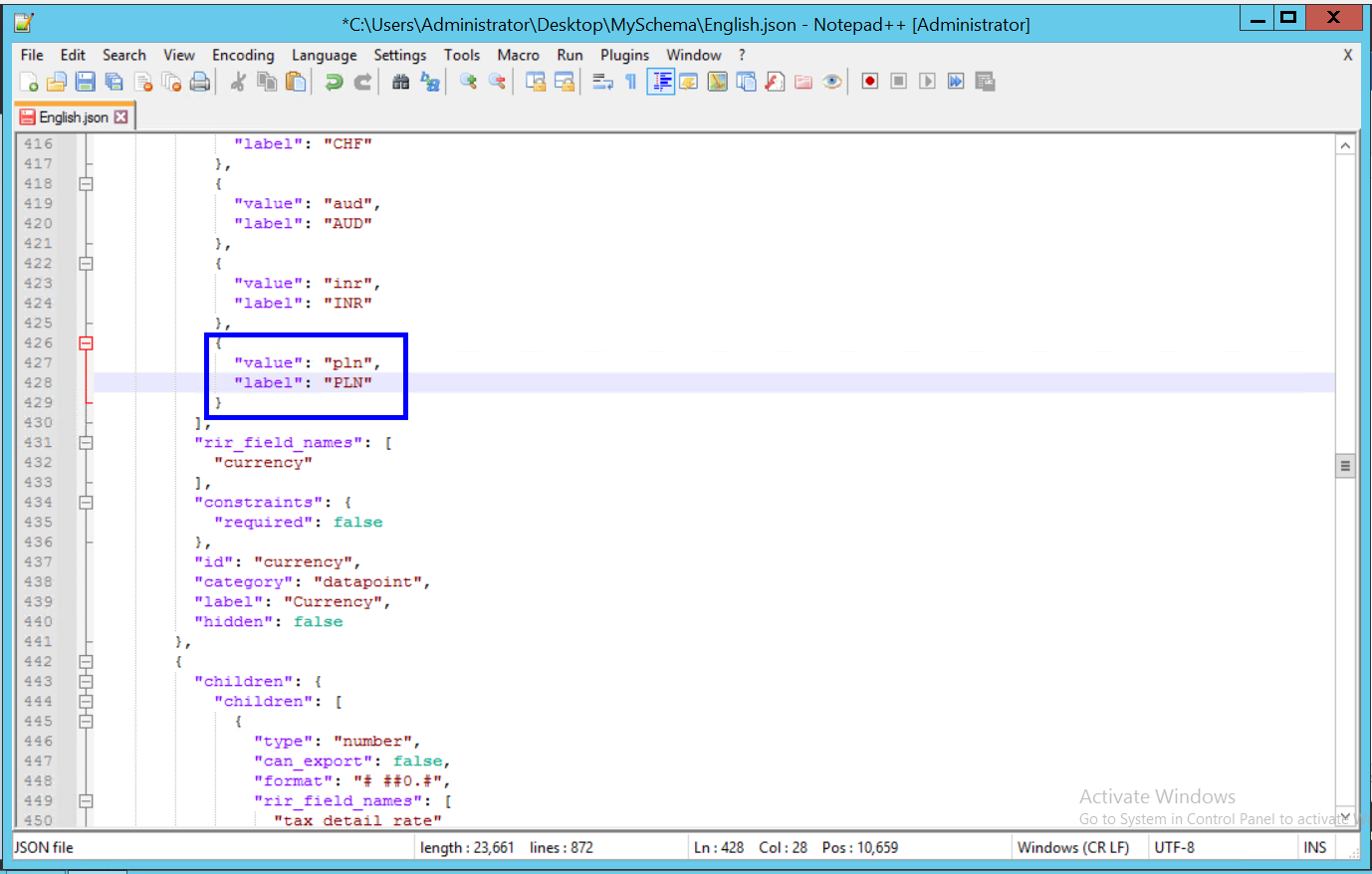Open the Plugins menu
The width and height of the screenshot is (1372, 874).
(x=624, y=56)
